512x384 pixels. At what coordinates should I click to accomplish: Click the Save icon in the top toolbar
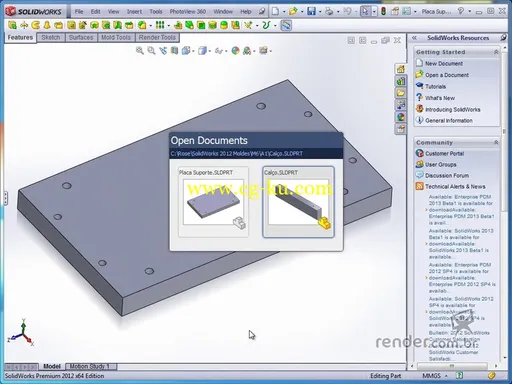tap(311, 11)
